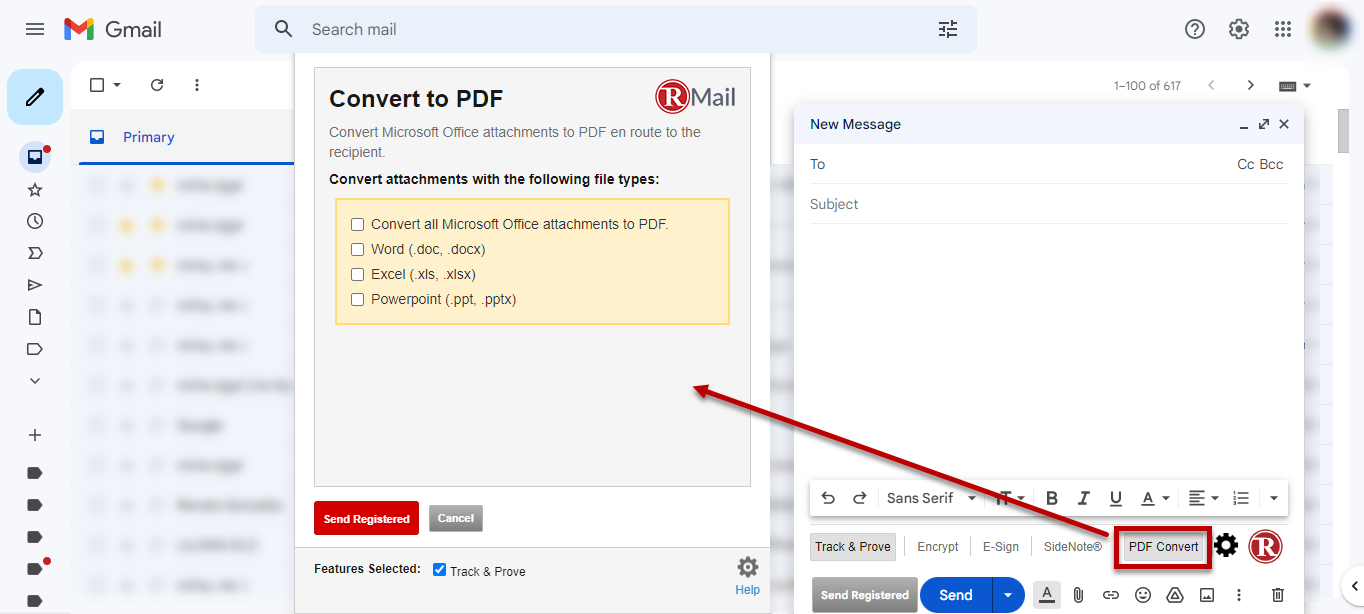
Task: Click red Send Registered button in dialog
Action: [x=366, y=518]
